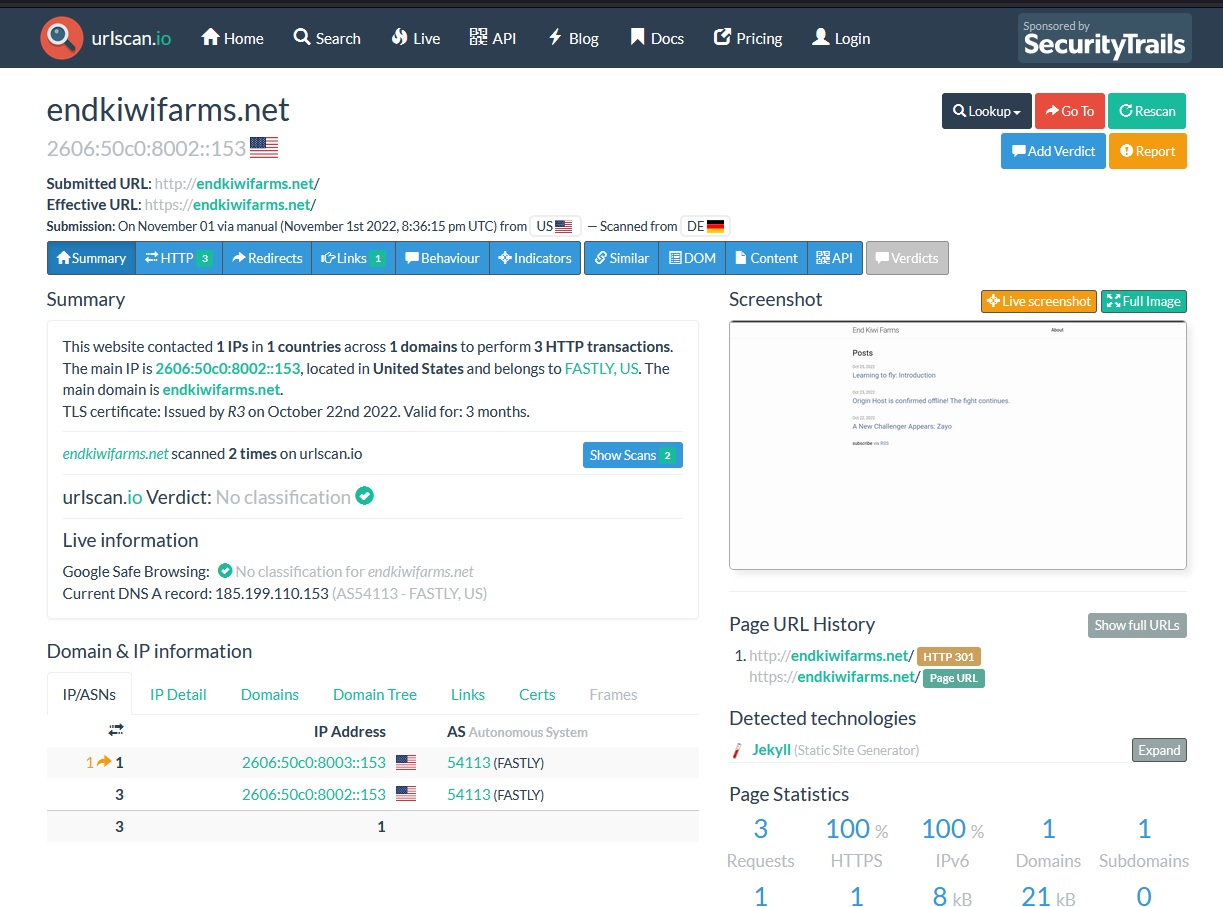
Task: Click the website screenshot thumbnail
Action: point(957,445)
